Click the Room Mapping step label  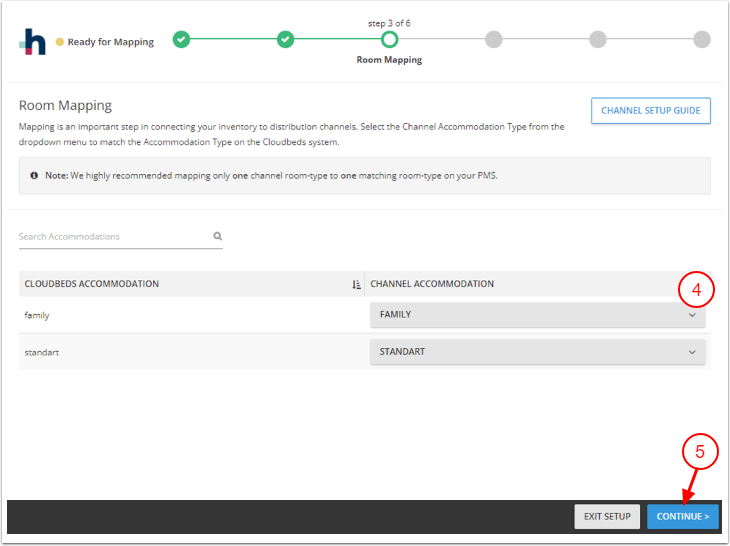[389, 60]
